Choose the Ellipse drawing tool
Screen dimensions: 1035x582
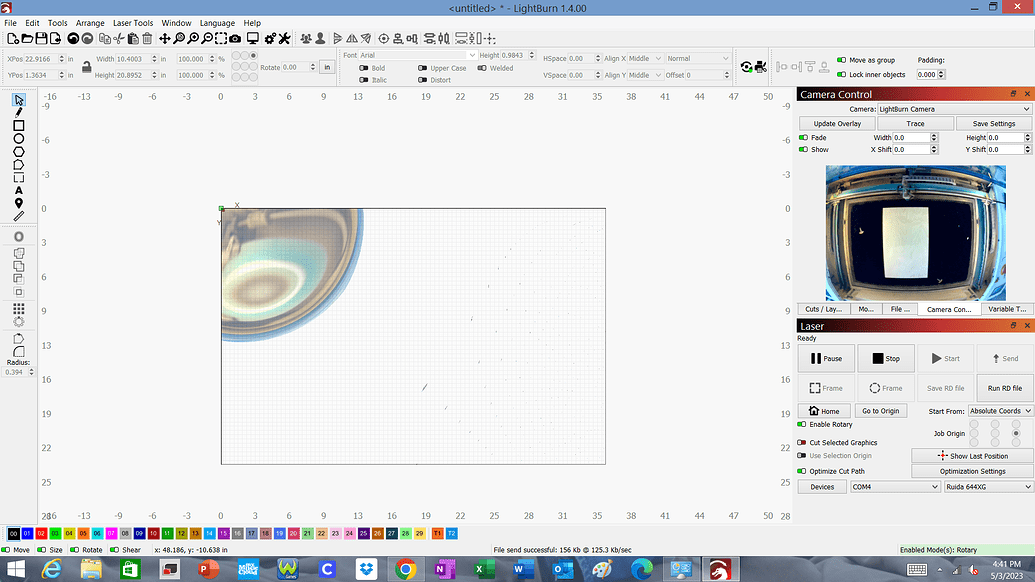pos(19,139)
